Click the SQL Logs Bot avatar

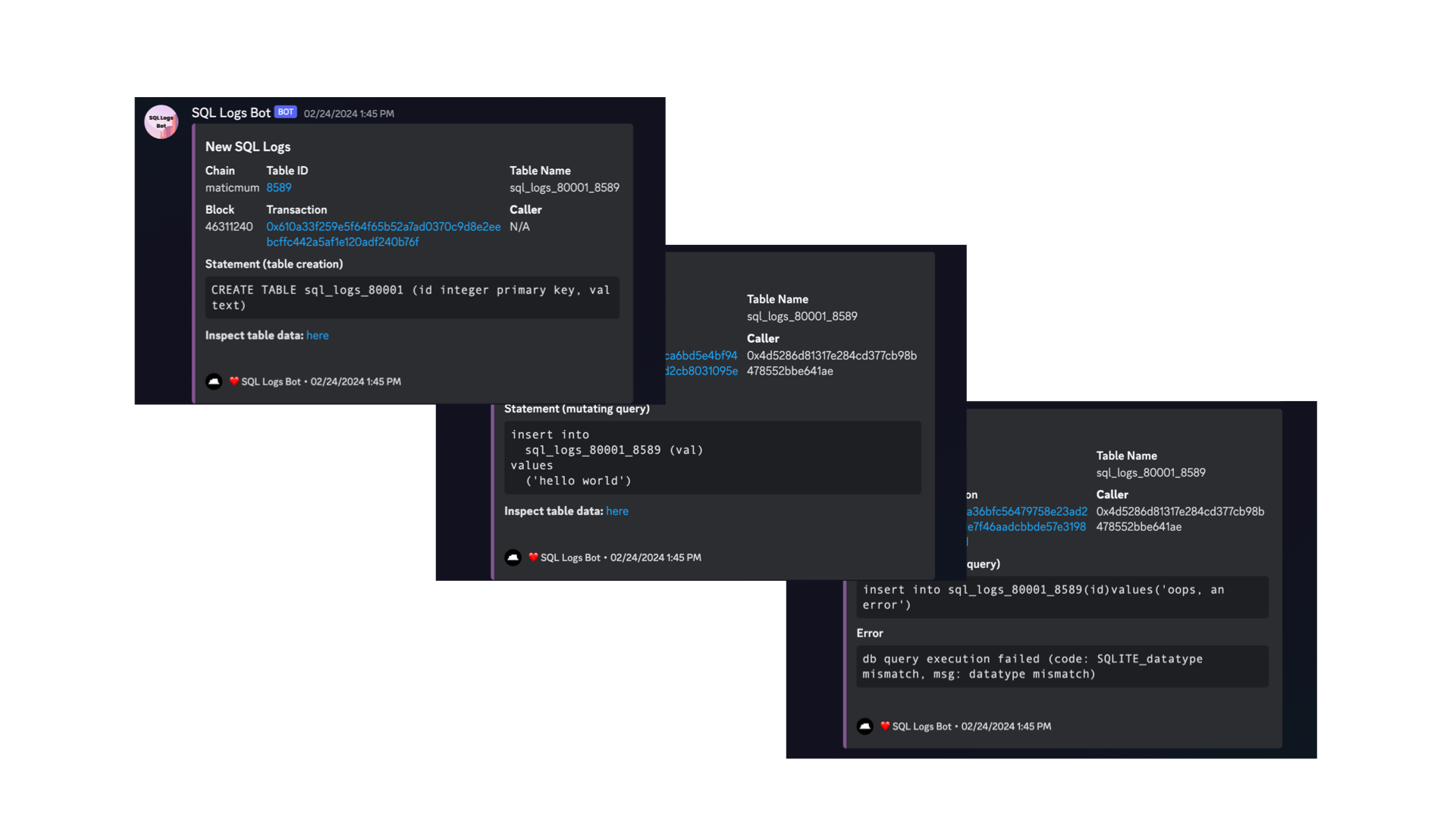161,121
